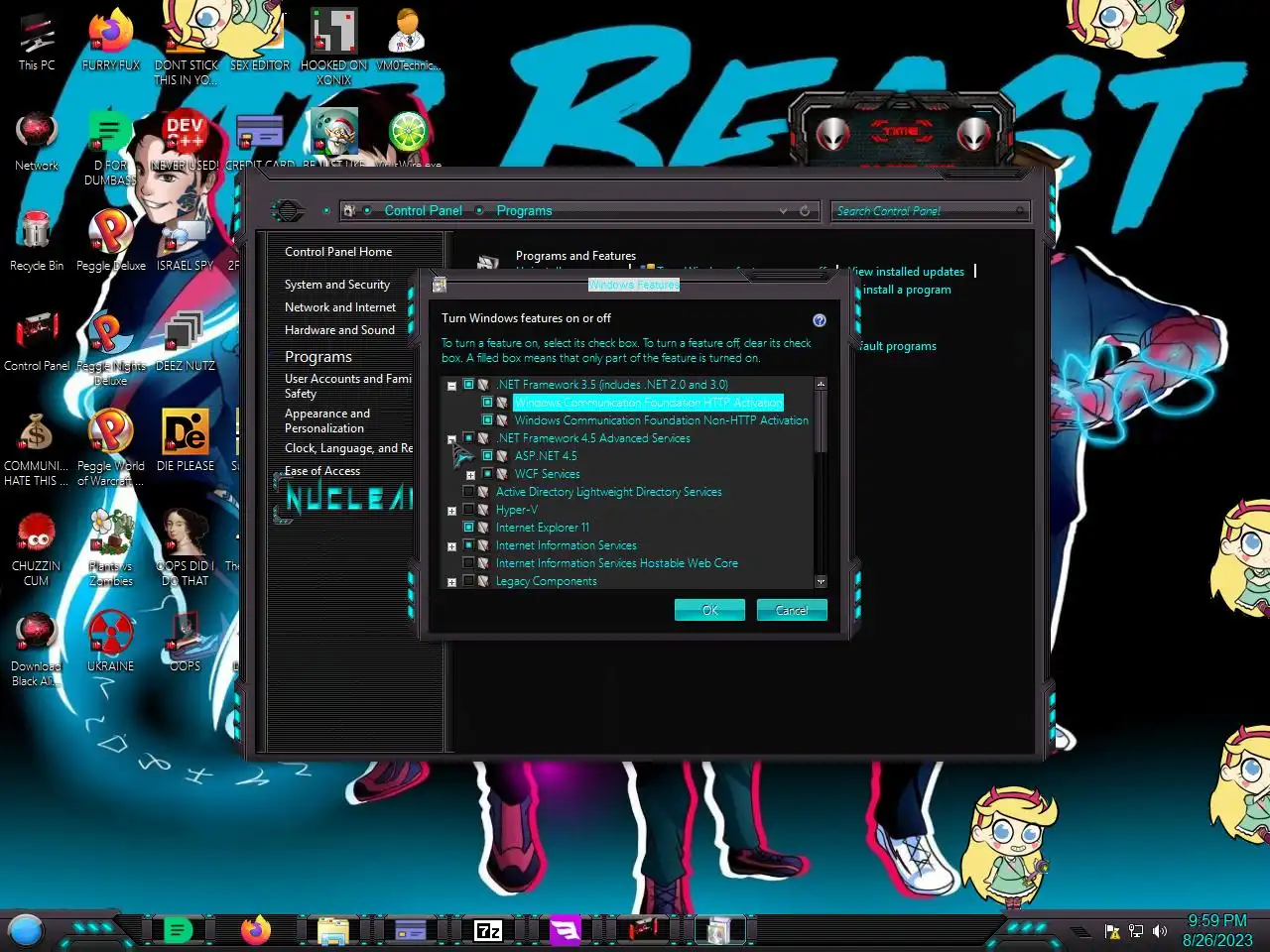This screenshot has width=1270, height=952.
Task: Toggle WCF Non-HTTP Activation checkbox
Action: pyautogui.click(x=487, y=420)
